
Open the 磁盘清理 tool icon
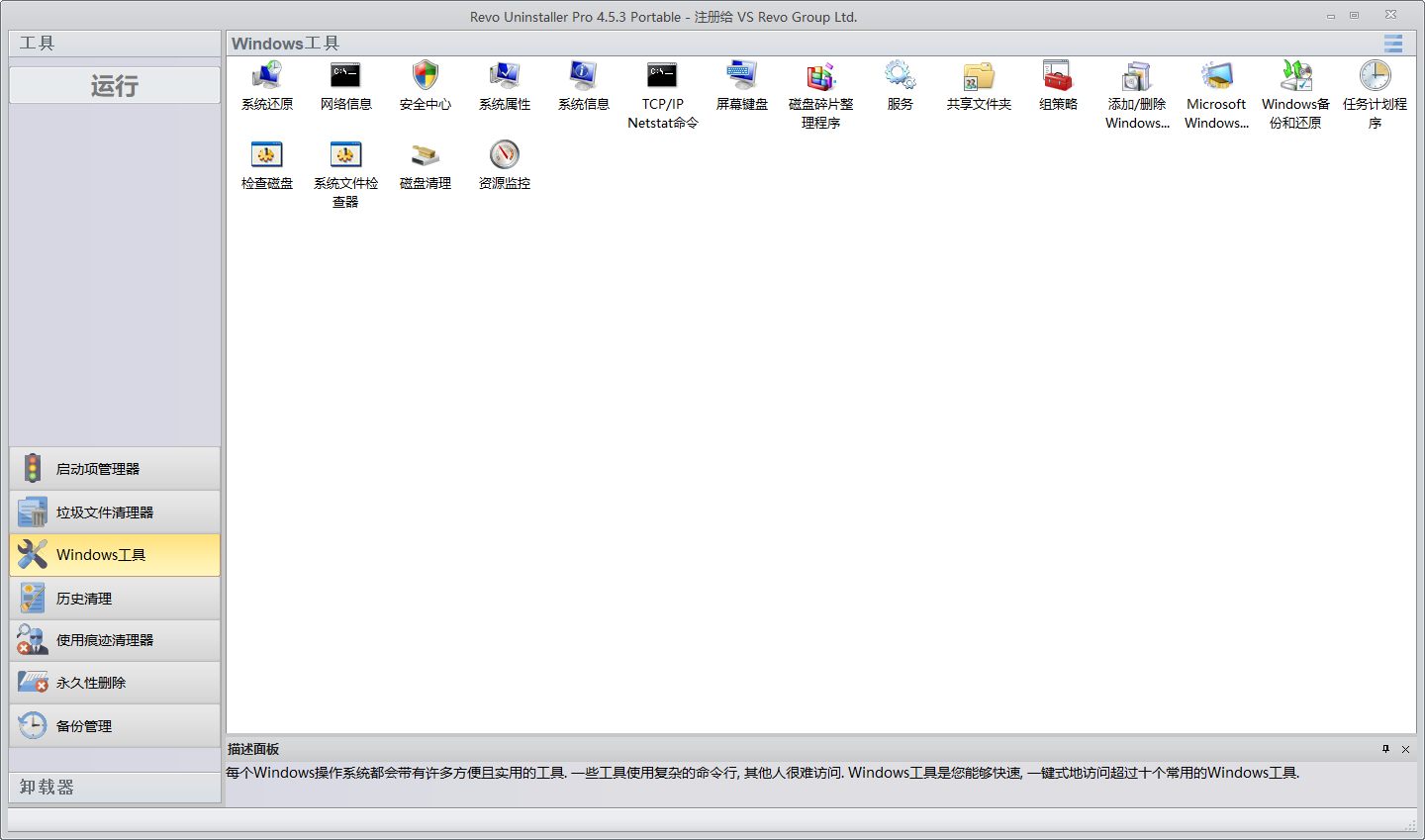[426, 155]
